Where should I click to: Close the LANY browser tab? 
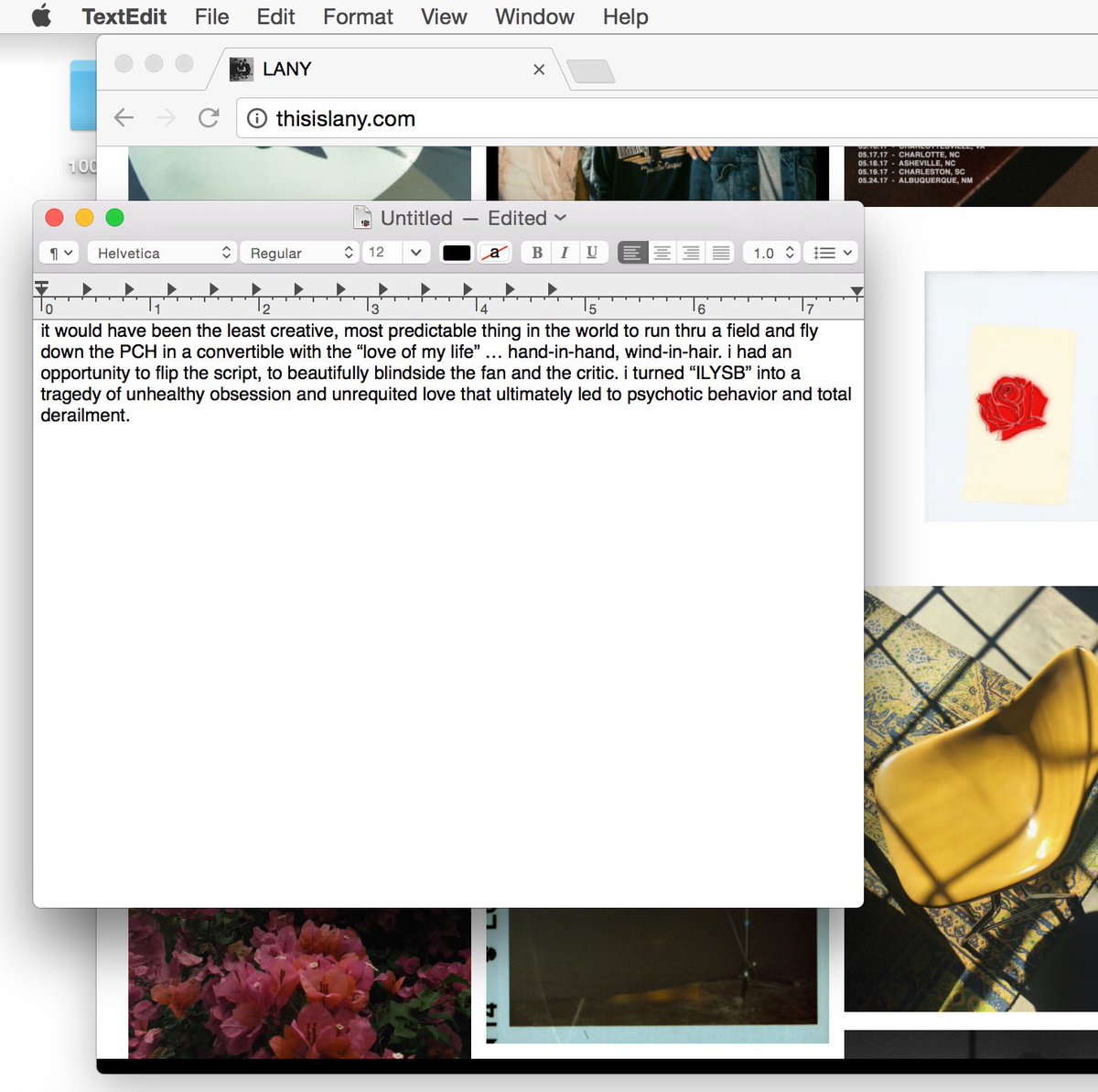pos(539,70)
